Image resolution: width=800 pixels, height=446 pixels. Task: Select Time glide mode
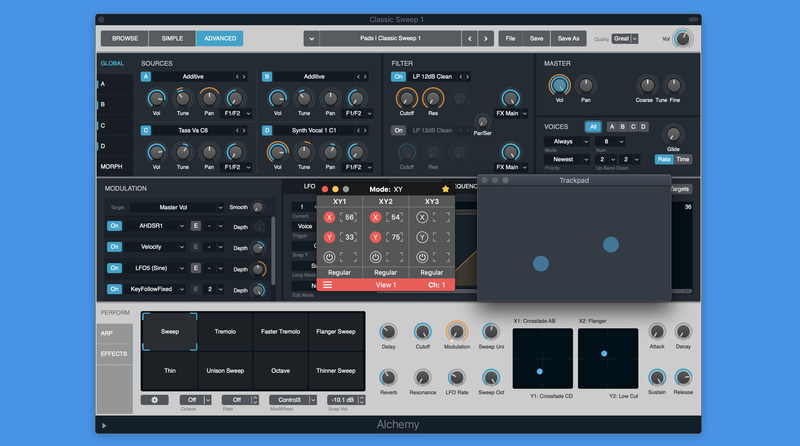tap(683, 159)
